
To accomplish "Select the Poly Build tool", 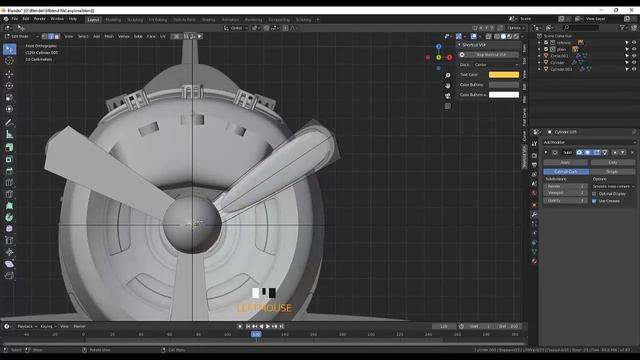I will (9, 206).
